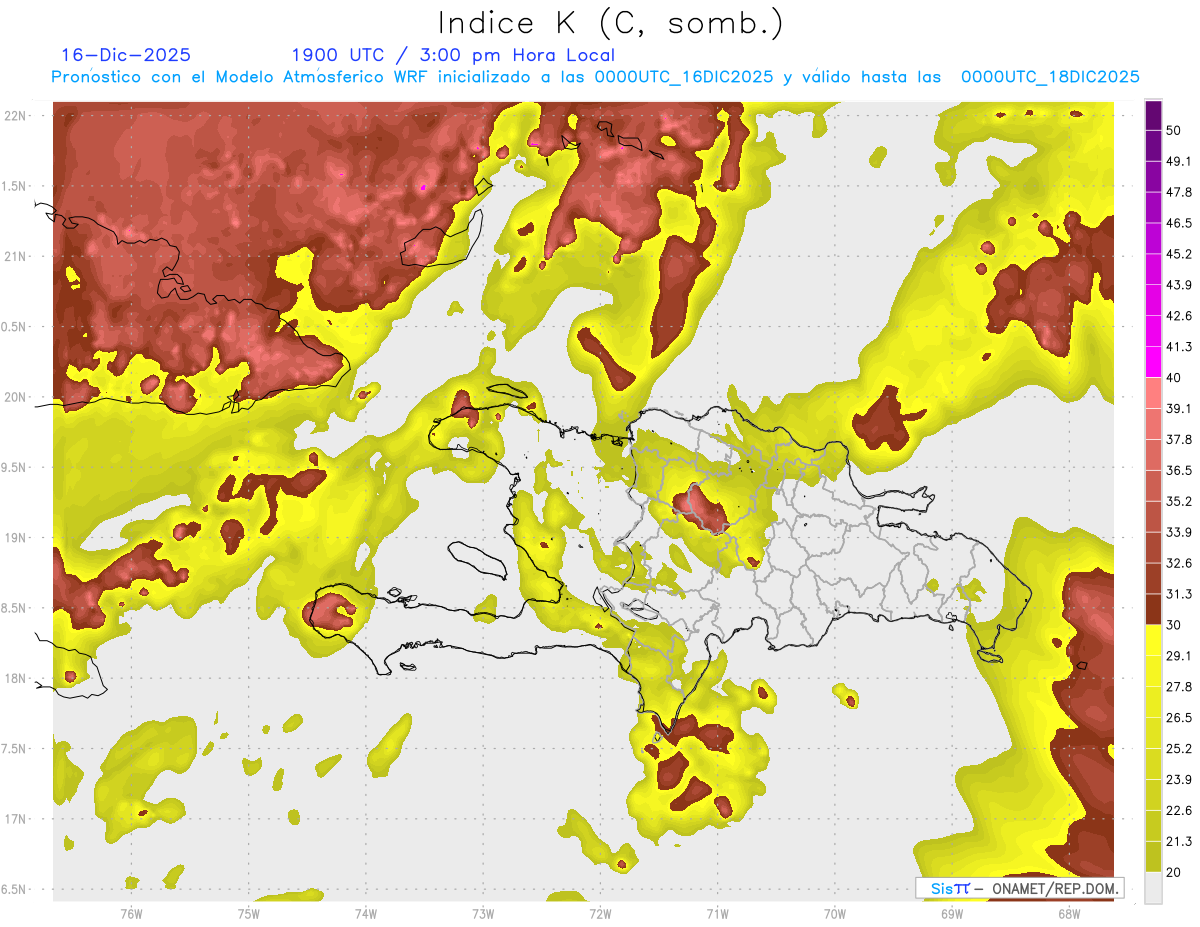The height and width of the screenshot is (927, 1200).
Task: Select the colorbar value "33.9"
Action: tap(1178, 532)
